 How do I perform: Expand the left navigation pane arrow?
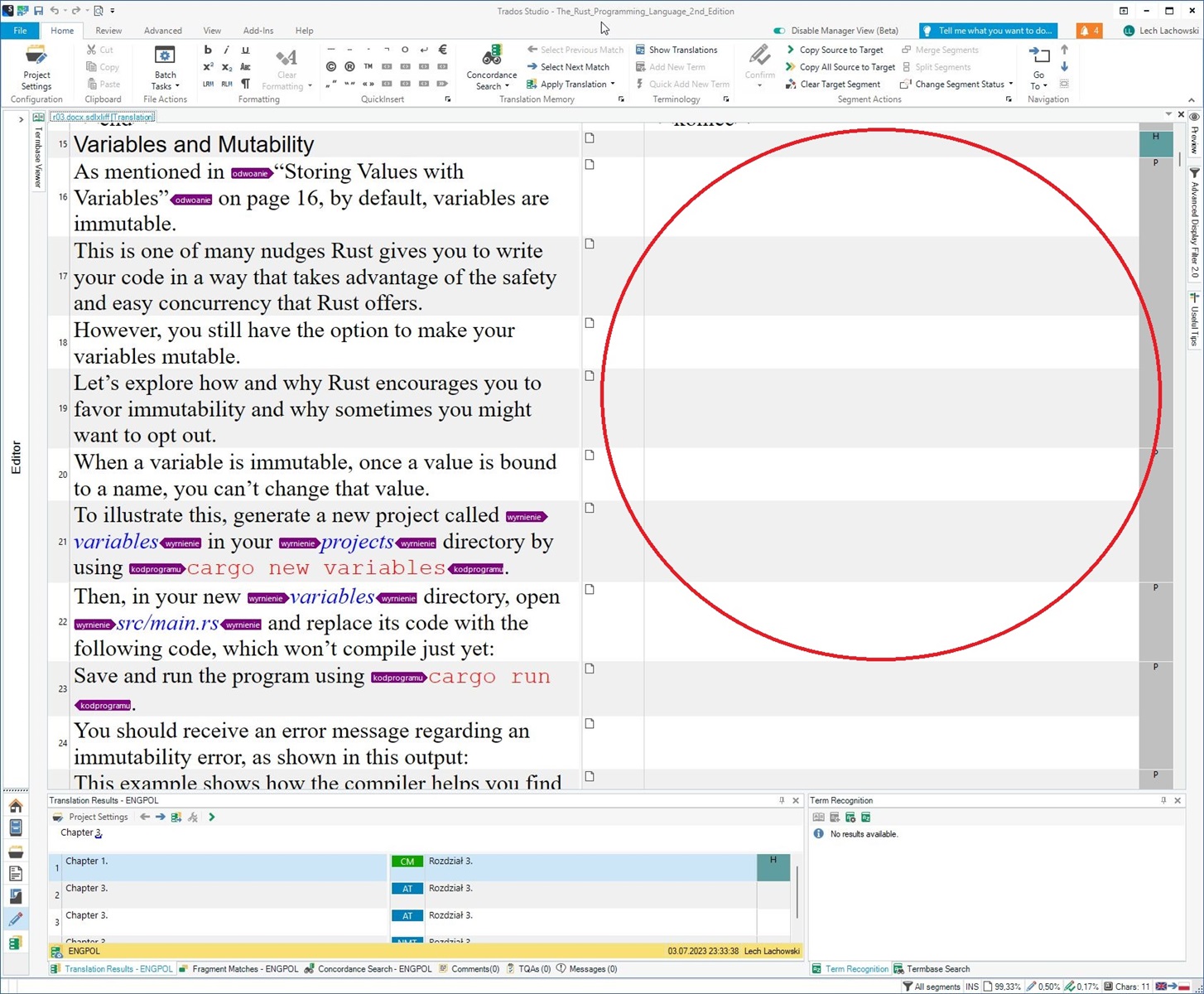[x=21, y=119]
